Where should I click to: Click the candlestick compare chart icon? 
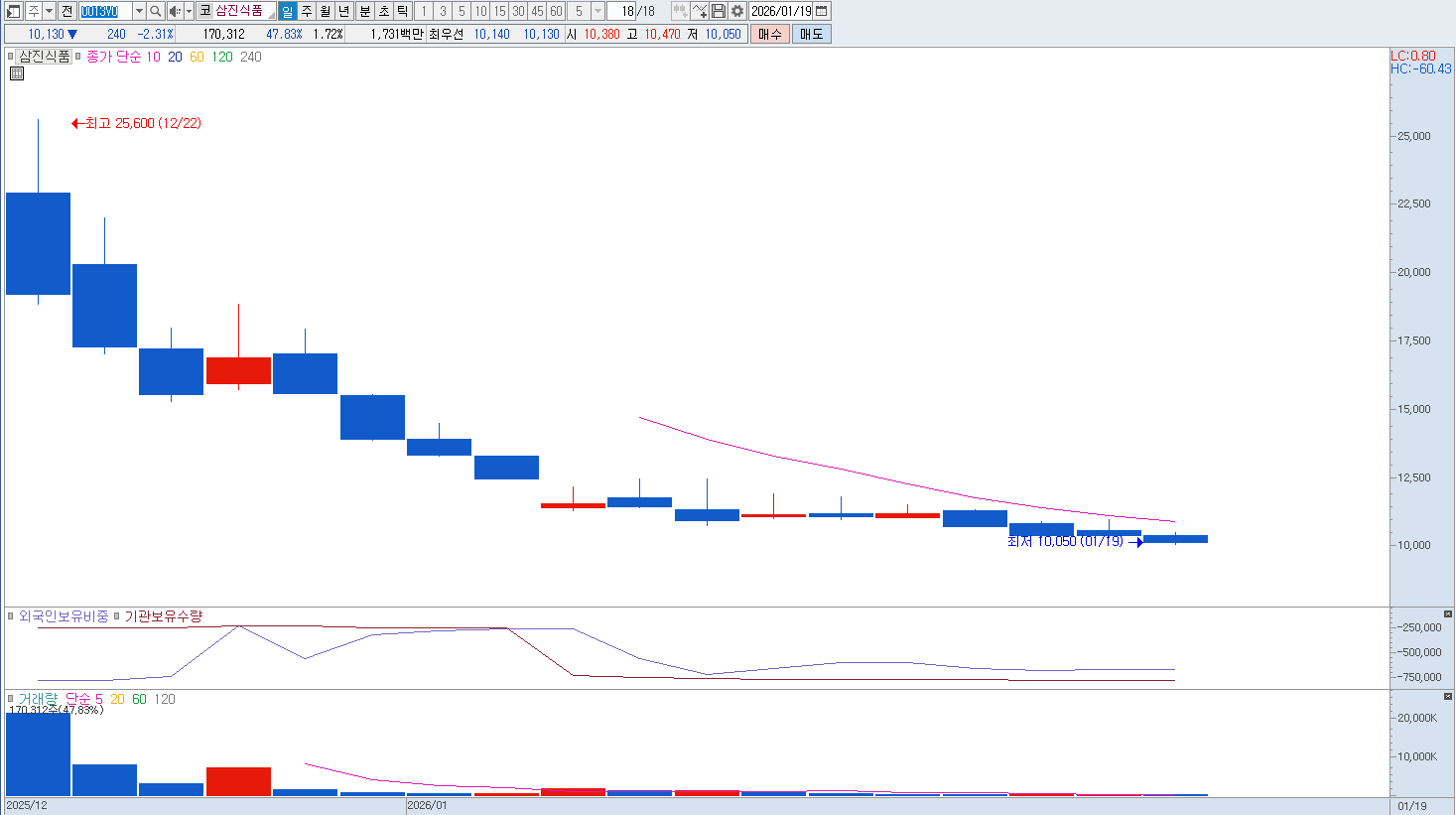click(x=680, y=11)
